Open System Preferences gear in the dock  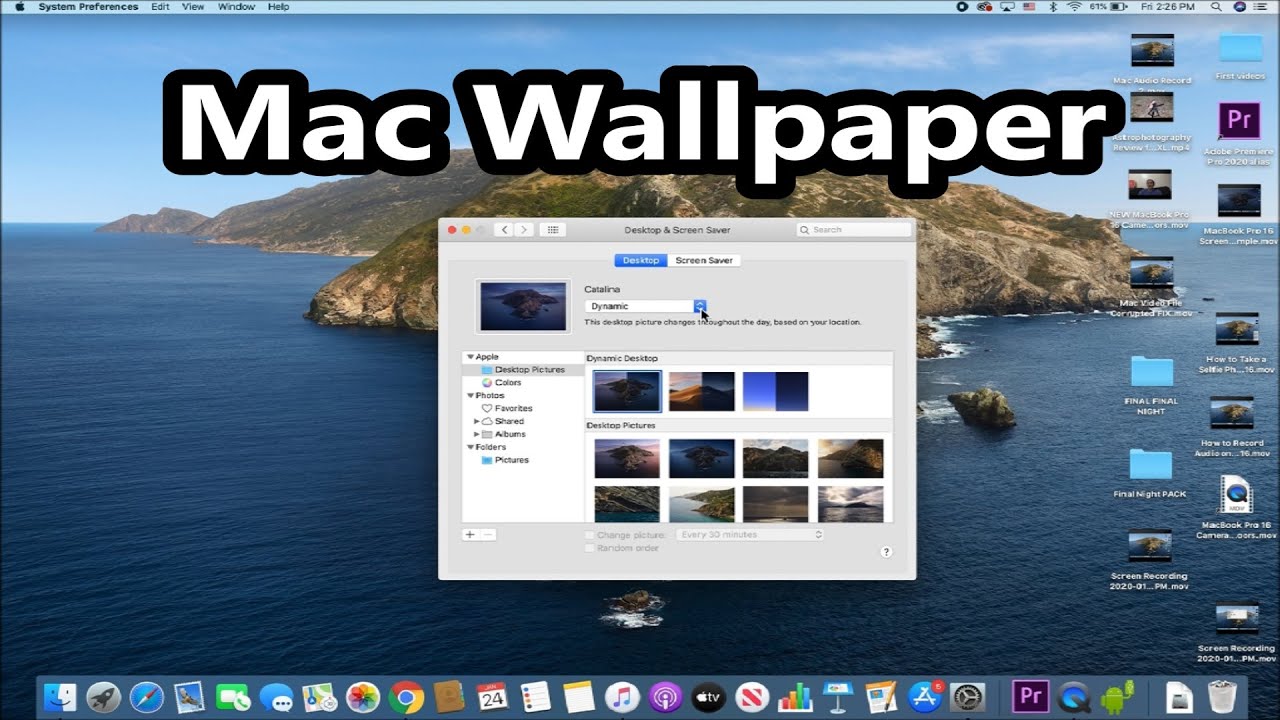(968, 697)
